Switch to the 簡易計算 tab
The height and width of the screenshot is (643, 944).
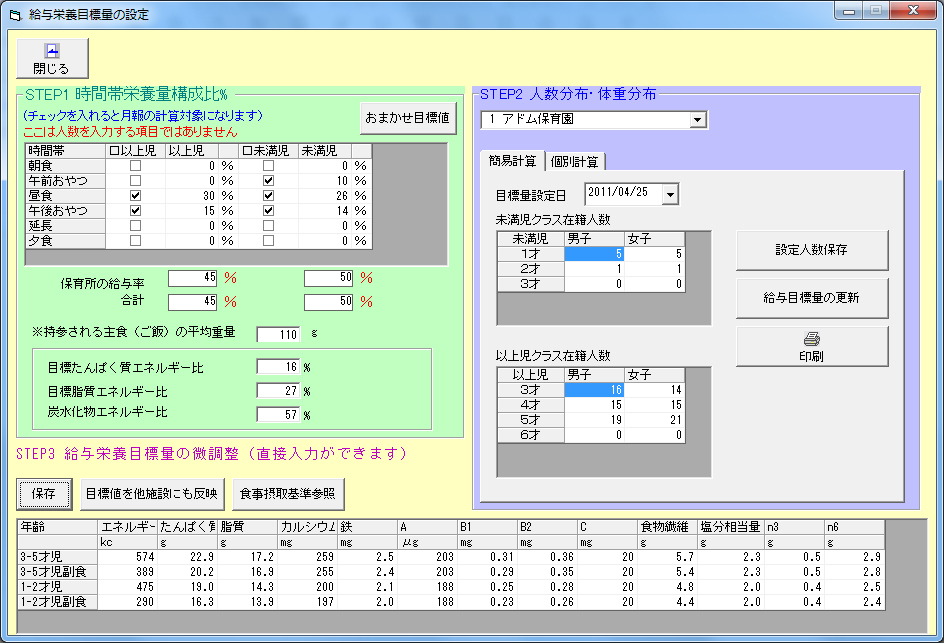click(512, 161)
